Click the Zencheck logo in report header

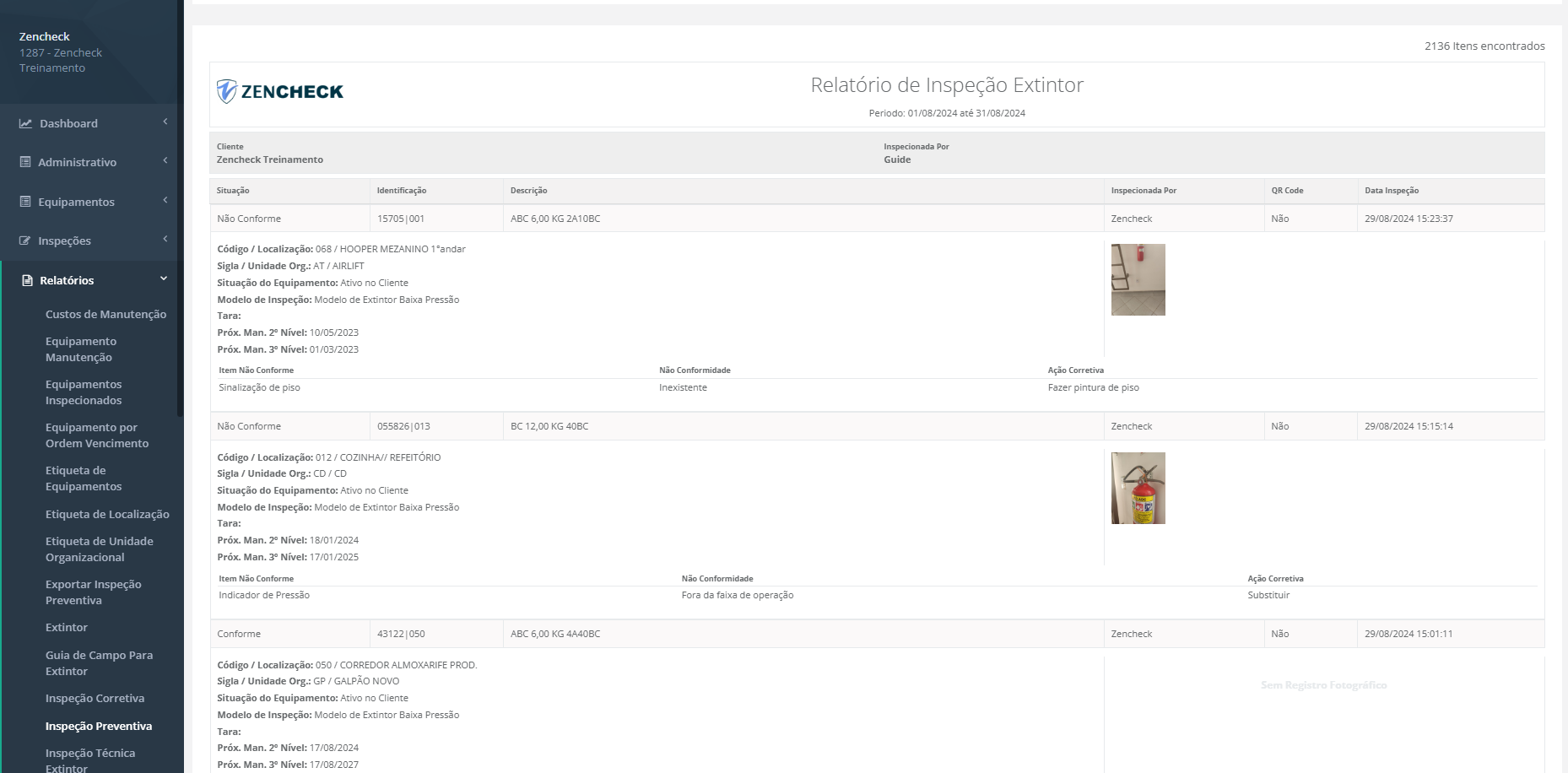[x=280, y=91]
